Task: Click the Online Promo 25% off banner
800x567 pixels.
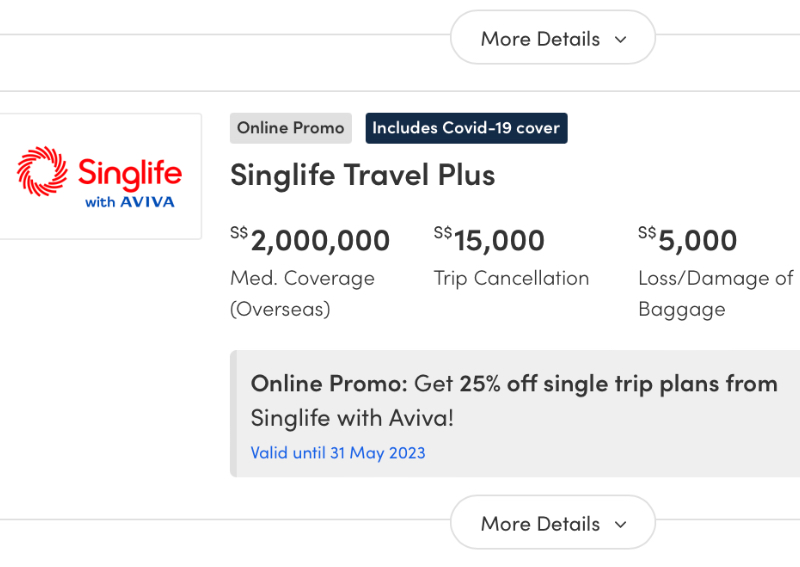Action: pos(515,414)
